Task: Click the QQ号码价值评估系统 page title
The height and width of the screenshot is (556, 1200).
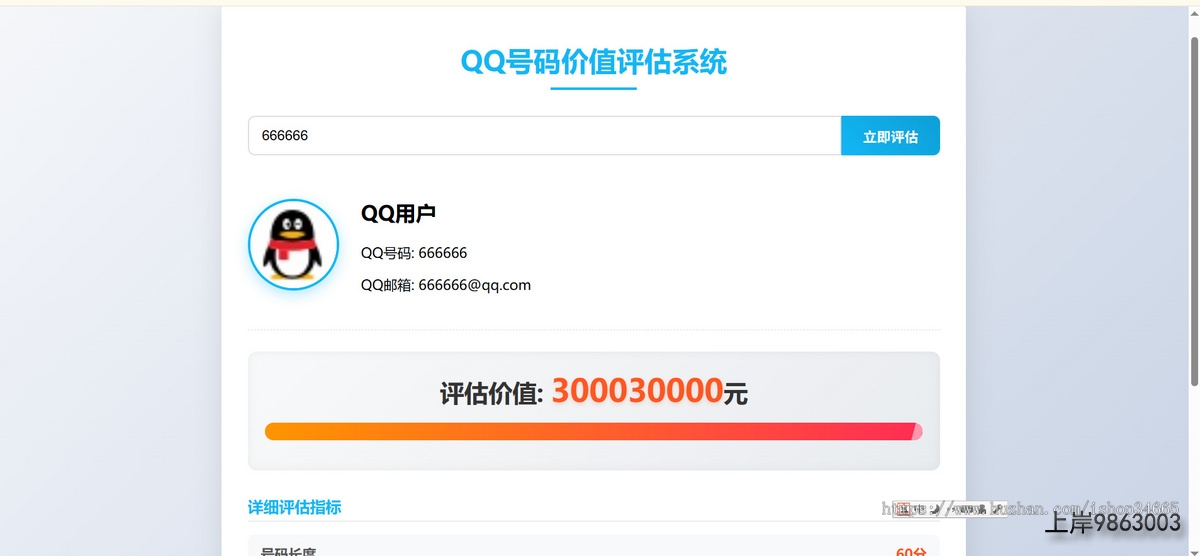Action: pyautogui.click(x=593, y=62)
